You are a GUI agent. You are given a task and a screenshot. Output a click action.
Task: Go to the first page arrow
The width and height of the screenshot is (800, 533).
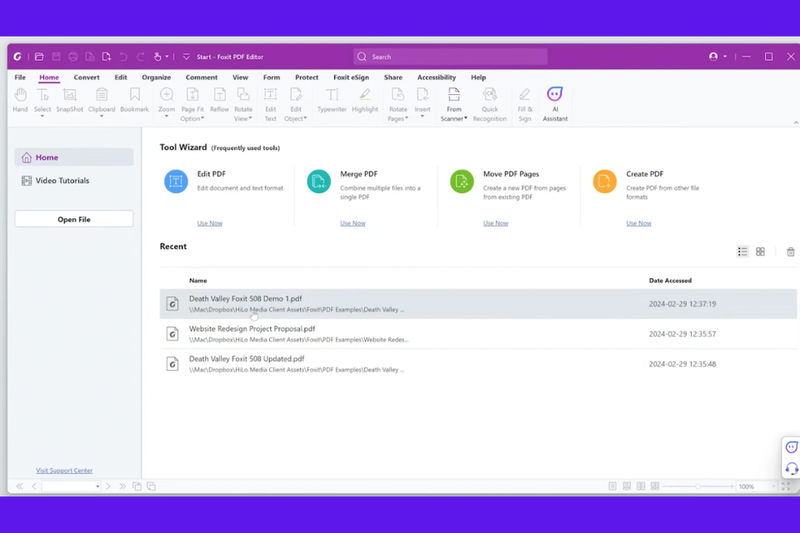(19, 486)
